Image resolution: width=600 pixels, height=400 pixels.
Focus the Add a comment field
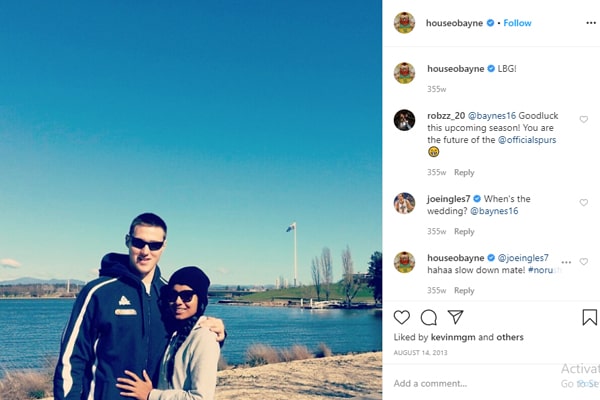click(474, 384)
